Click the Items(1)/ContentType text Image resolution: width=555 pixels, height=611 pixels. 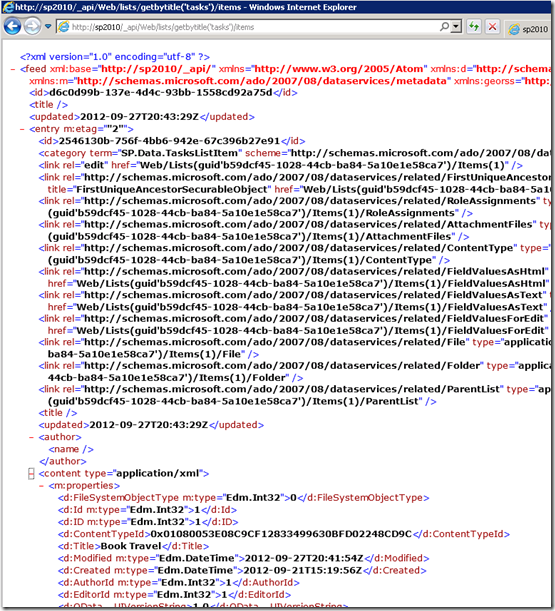(x=372, y=260)
